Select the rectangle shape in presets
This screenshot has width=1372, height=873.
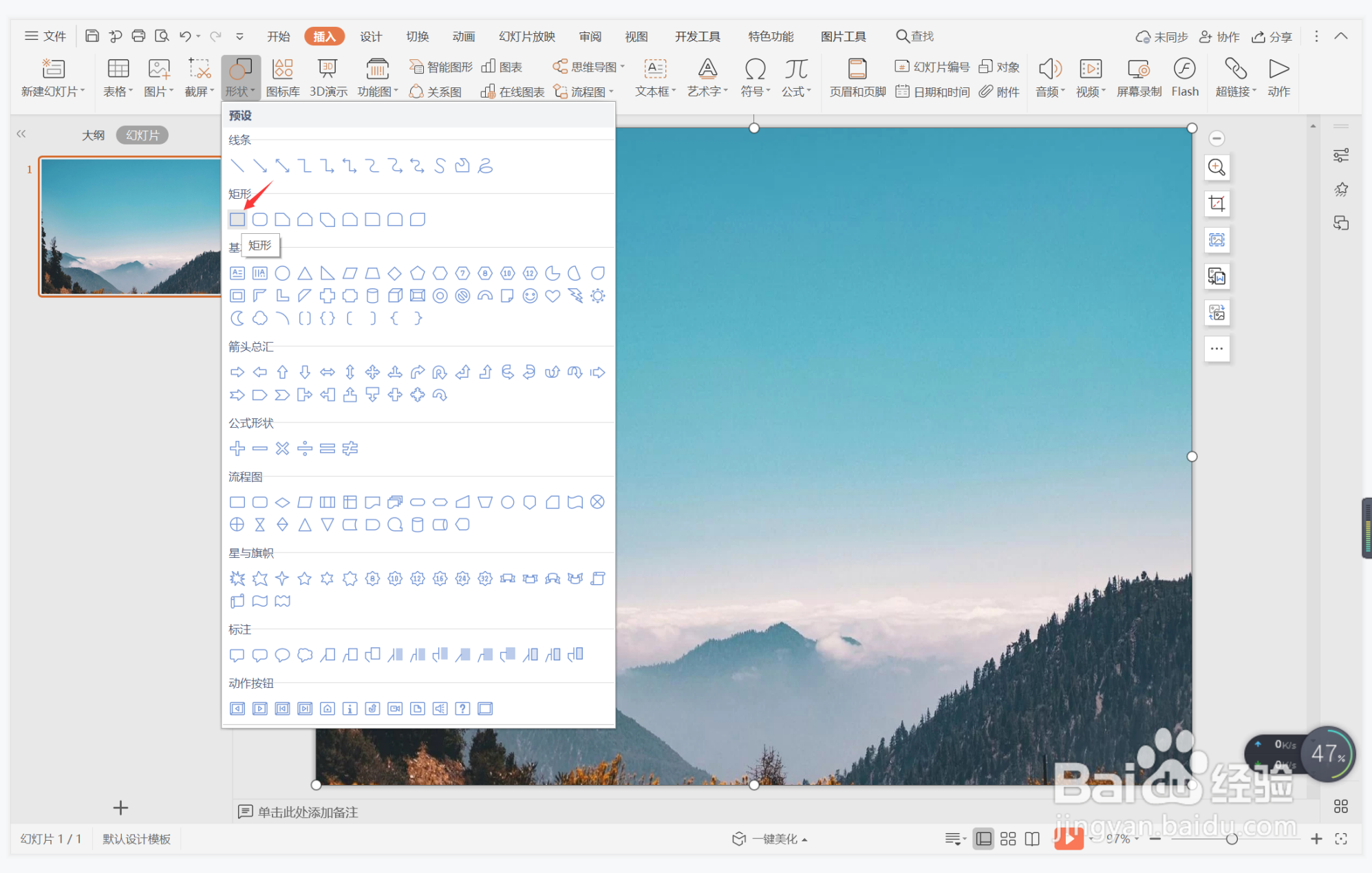coord(237,219)
